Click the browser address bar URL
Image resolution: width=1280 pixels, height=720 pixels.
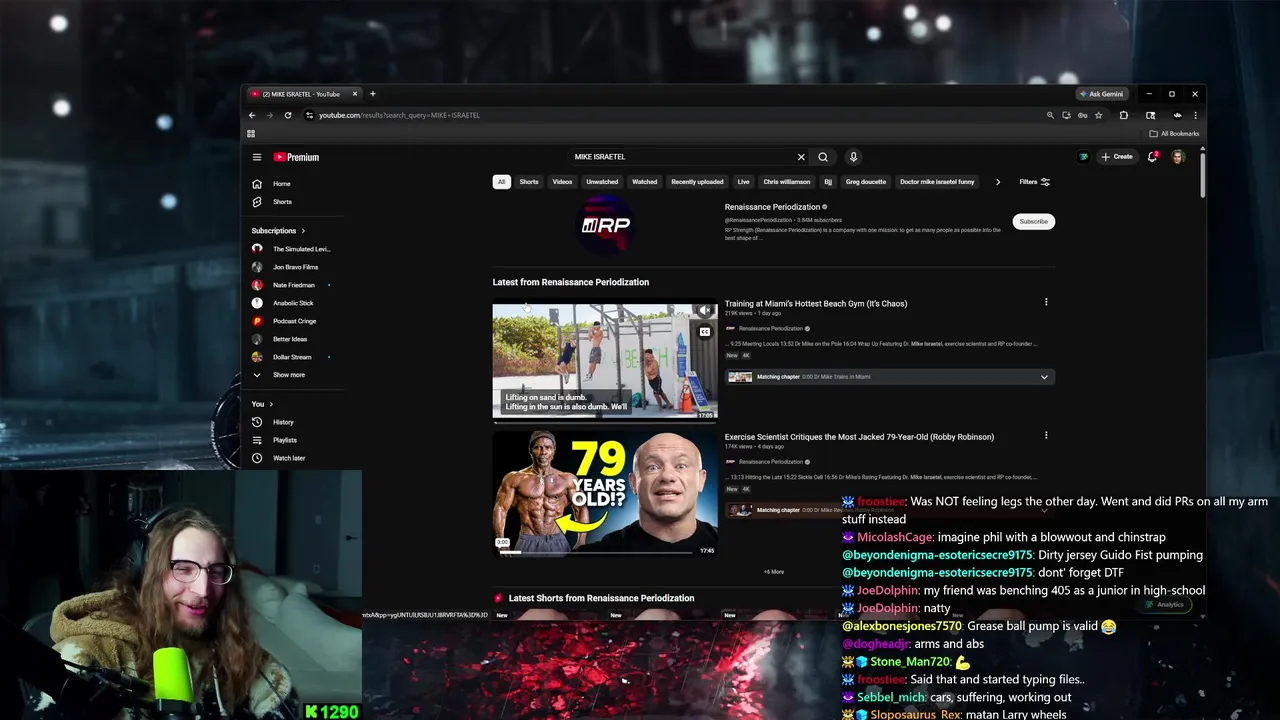pyautogui.click(x=399, y=115)
